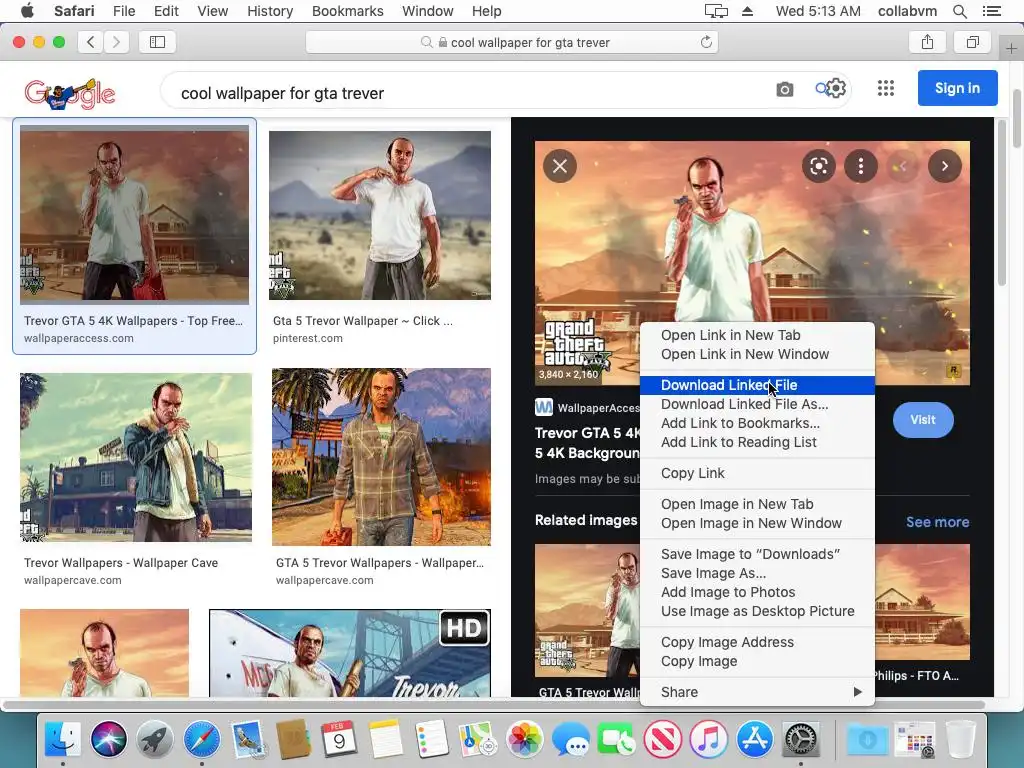Click the Safari compass icon in Dock
This screenshot has width=1024, height=768.
[x=201, y=739]
